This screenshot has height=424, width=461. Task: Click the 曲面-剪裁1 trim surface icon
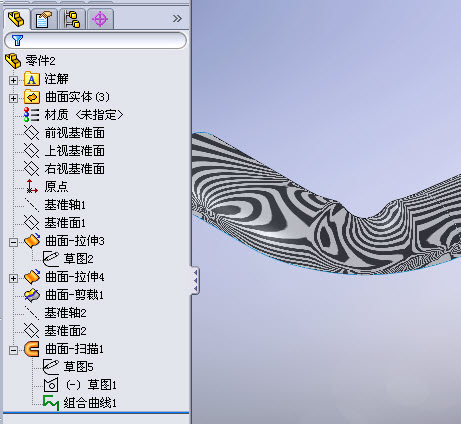[32, 295]
